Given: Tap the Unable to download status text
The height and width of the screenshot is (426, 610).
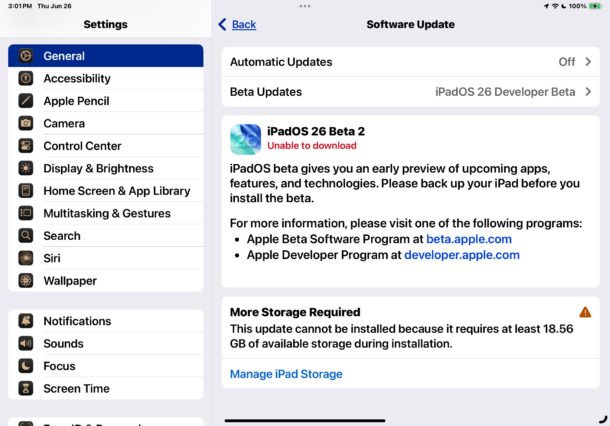Looking at the screenshot, I should (312, 146).
